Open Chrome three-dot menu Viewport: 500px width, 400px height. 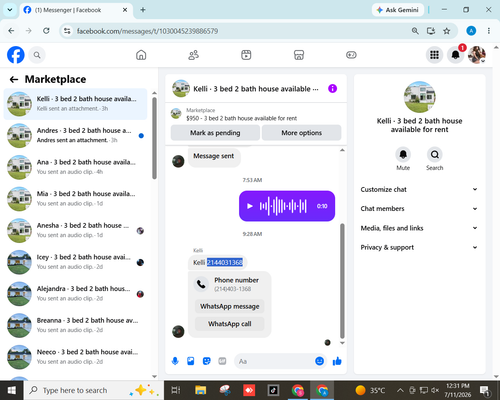coord(489,31)
